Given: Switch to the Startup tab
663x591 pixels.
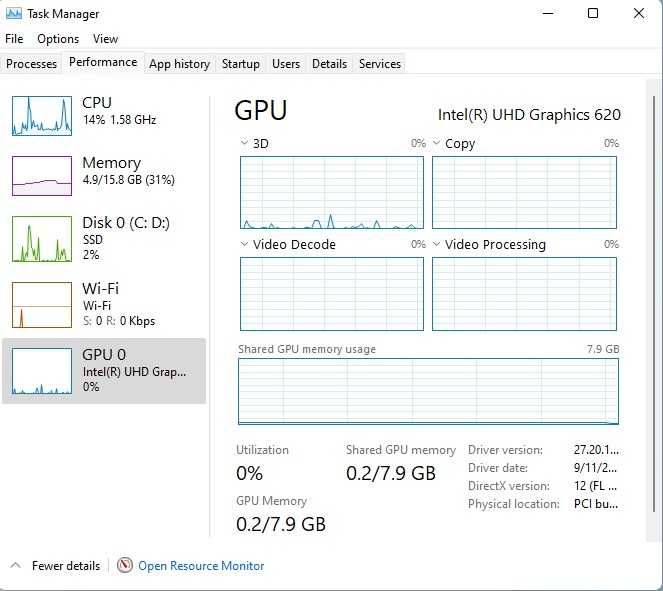Looking at the screenshot, I should tap(240, 64).
